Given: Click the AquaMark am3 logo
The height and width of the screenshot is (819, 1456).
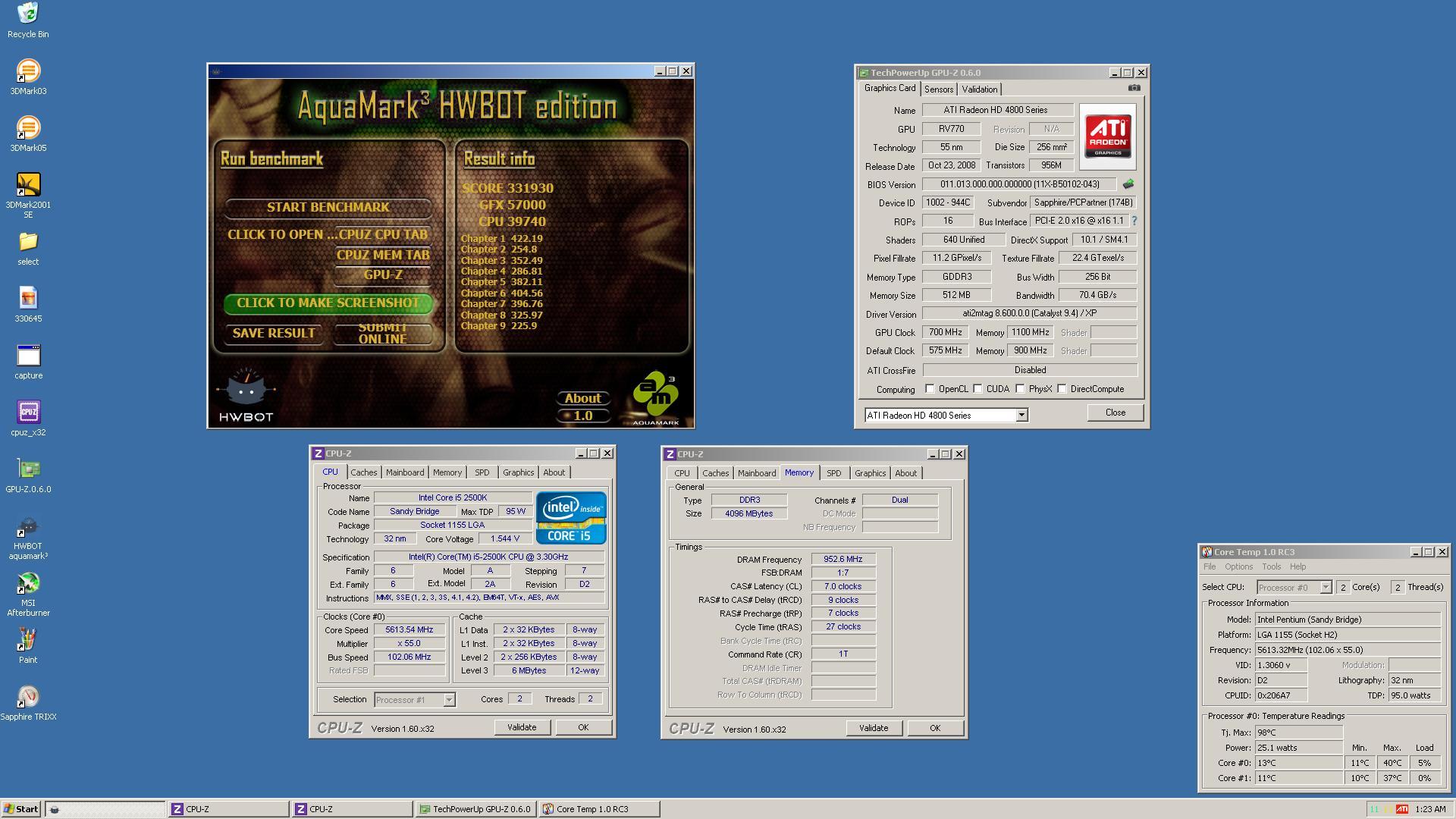Looking at the screenshot, I should [656, 397].
